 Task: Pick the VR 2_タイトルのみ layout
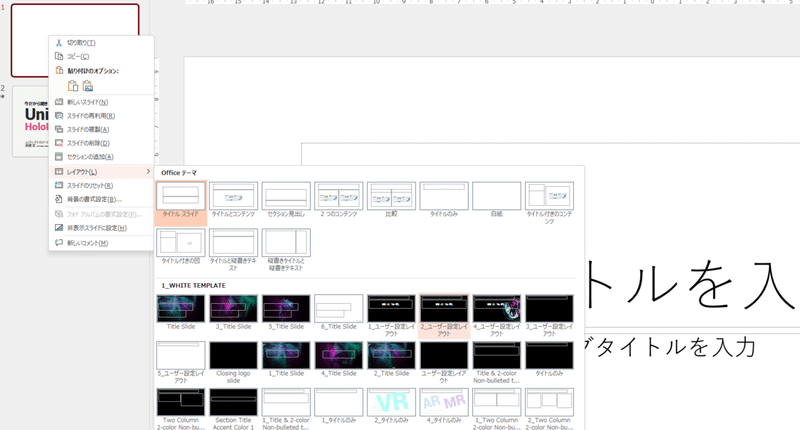point(391,406)
